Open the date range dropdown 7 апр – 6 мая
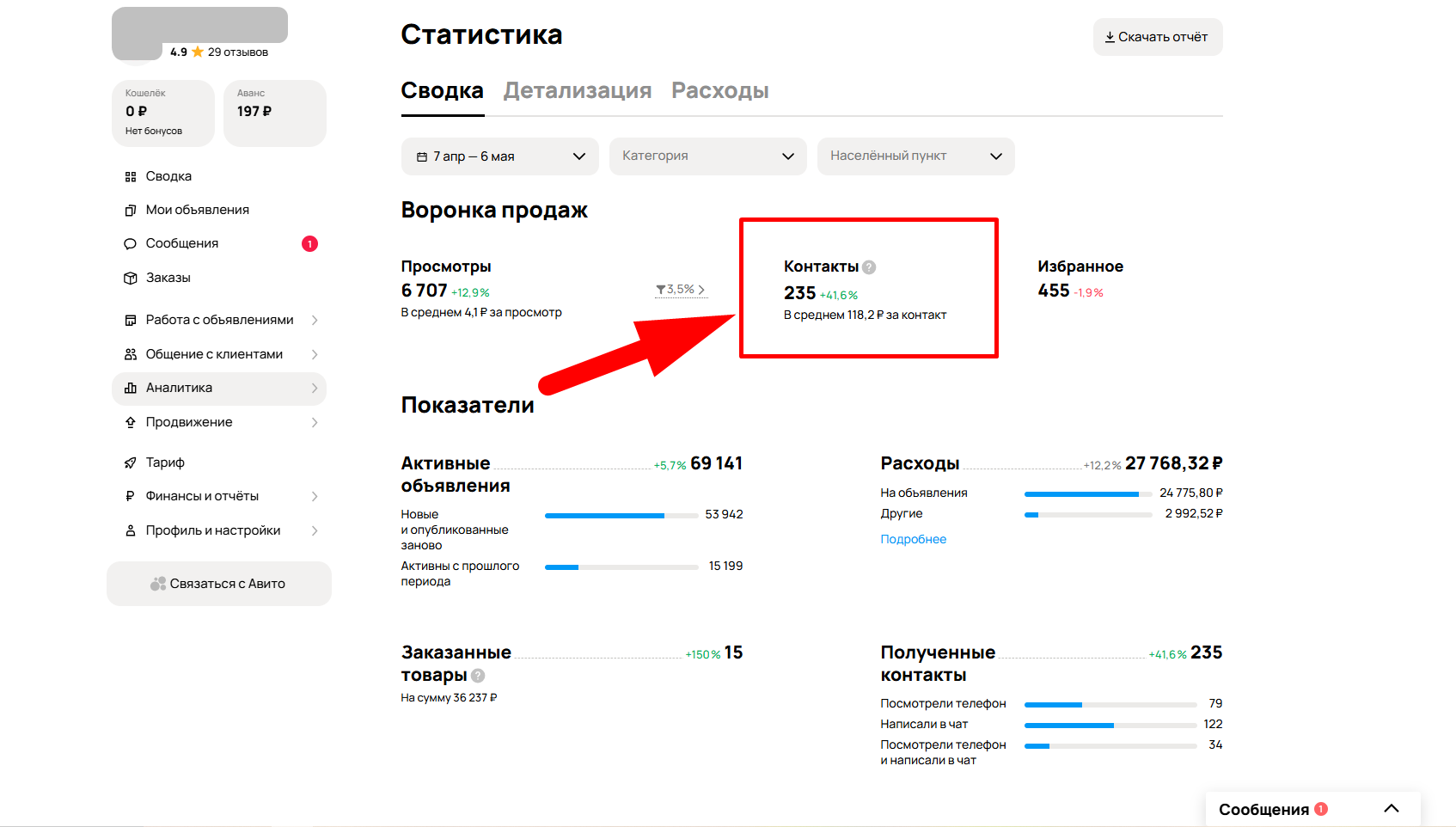This screenshot has height=827, width=1456. click(499, 156)
